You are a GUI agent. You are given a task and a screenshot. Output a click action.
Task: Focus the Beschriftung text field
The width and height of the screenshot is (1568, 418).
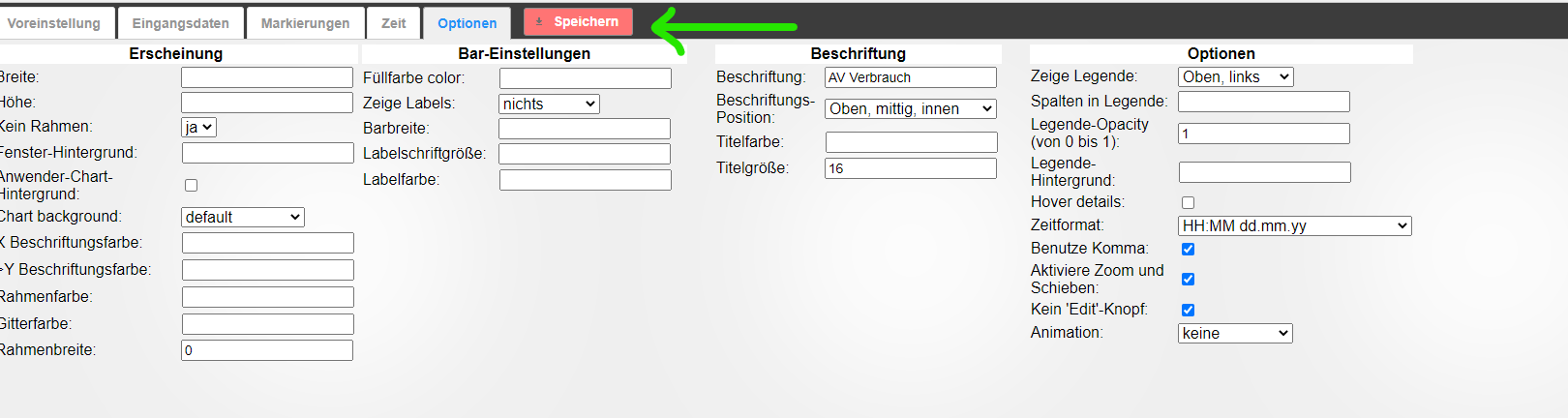[910, 77]
